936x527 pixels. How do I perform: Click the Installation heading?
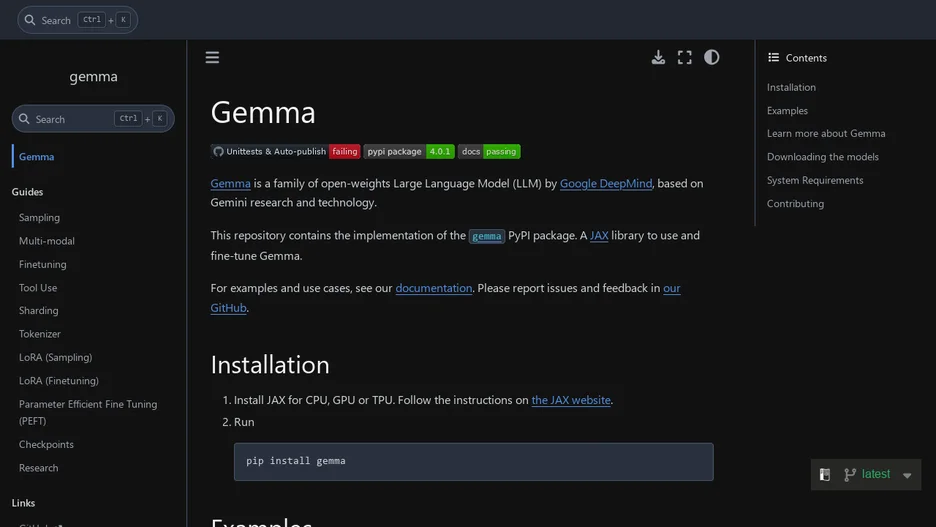270,365
